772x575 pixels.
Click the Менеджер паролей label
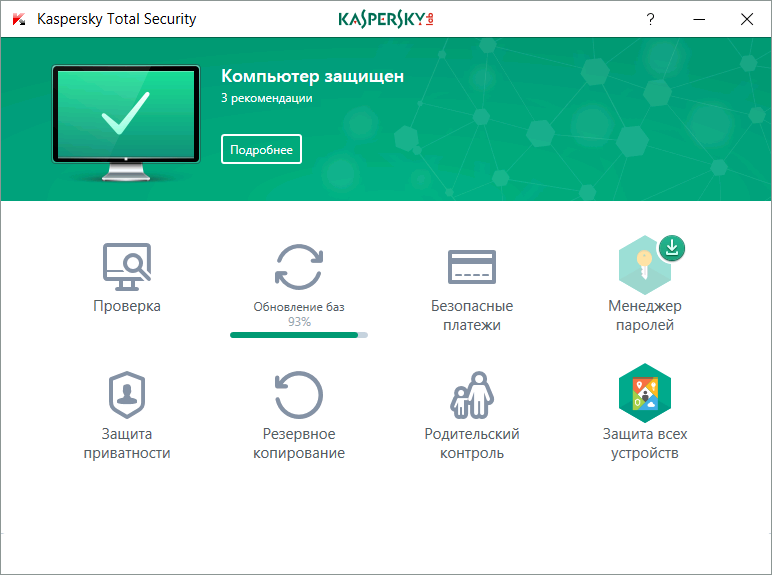coord(644,315)
